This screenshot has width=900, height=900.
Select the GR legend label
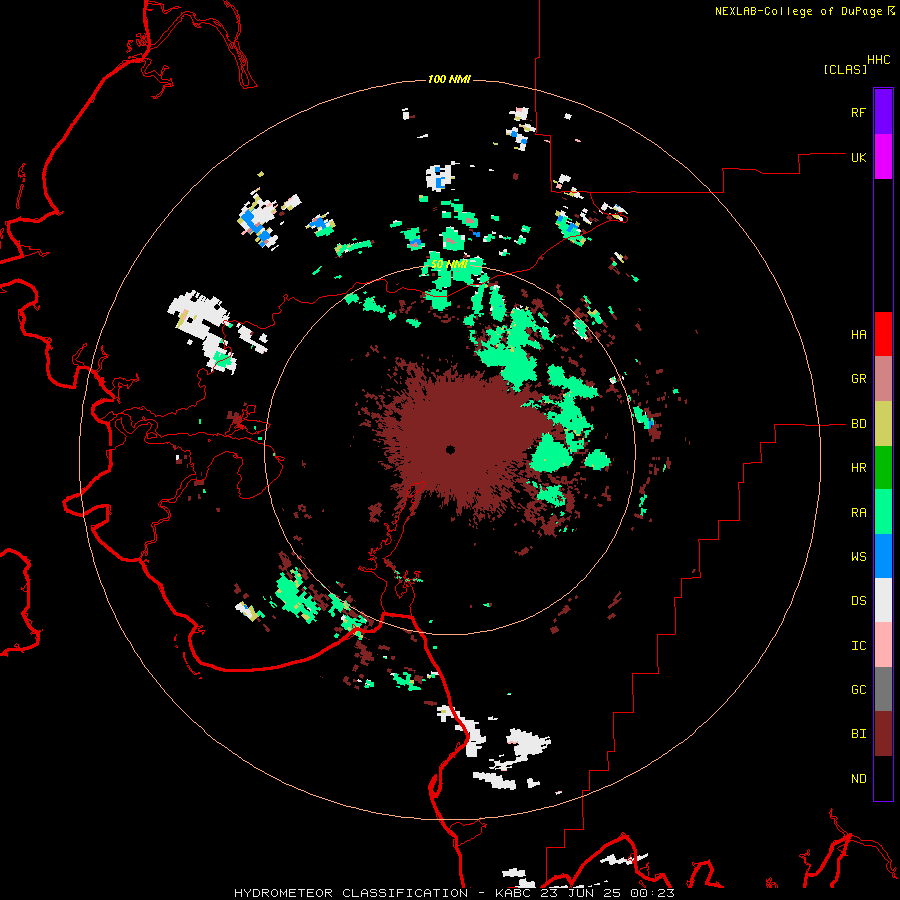859,379
